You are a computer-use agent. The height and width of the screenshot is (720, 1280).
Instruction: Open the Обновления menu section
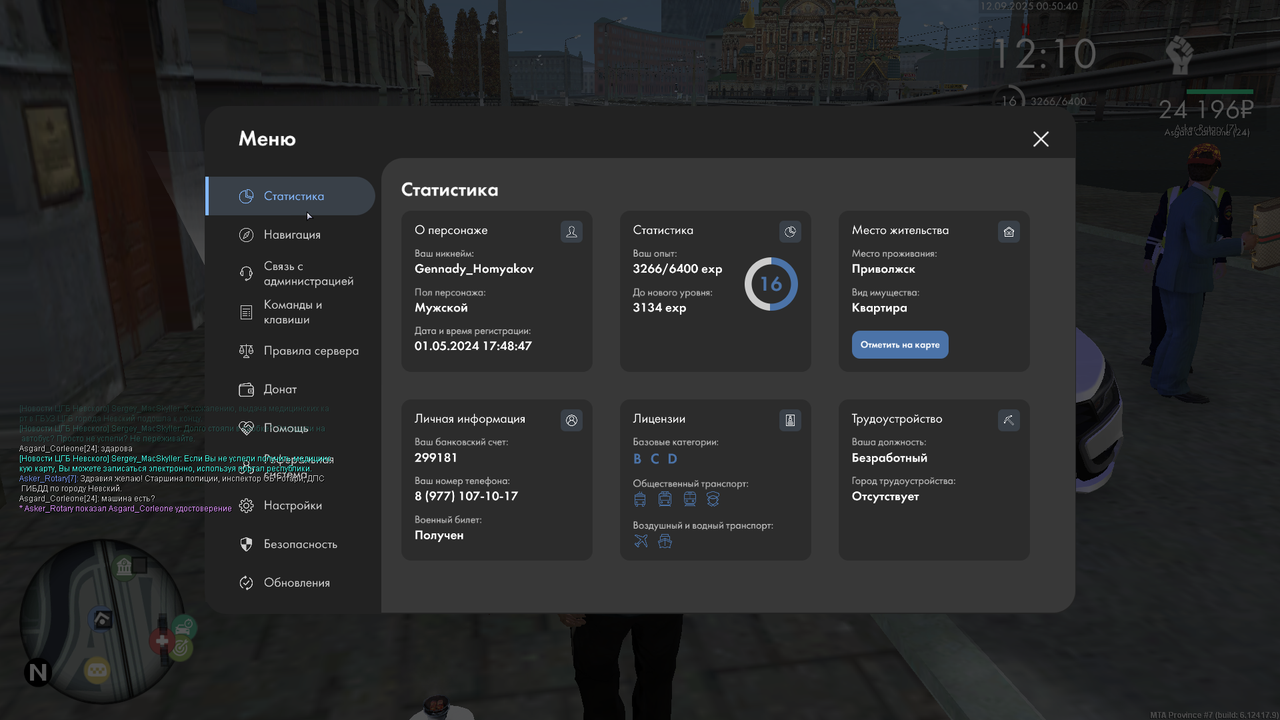pyautogui.click(x=291, y=583)
